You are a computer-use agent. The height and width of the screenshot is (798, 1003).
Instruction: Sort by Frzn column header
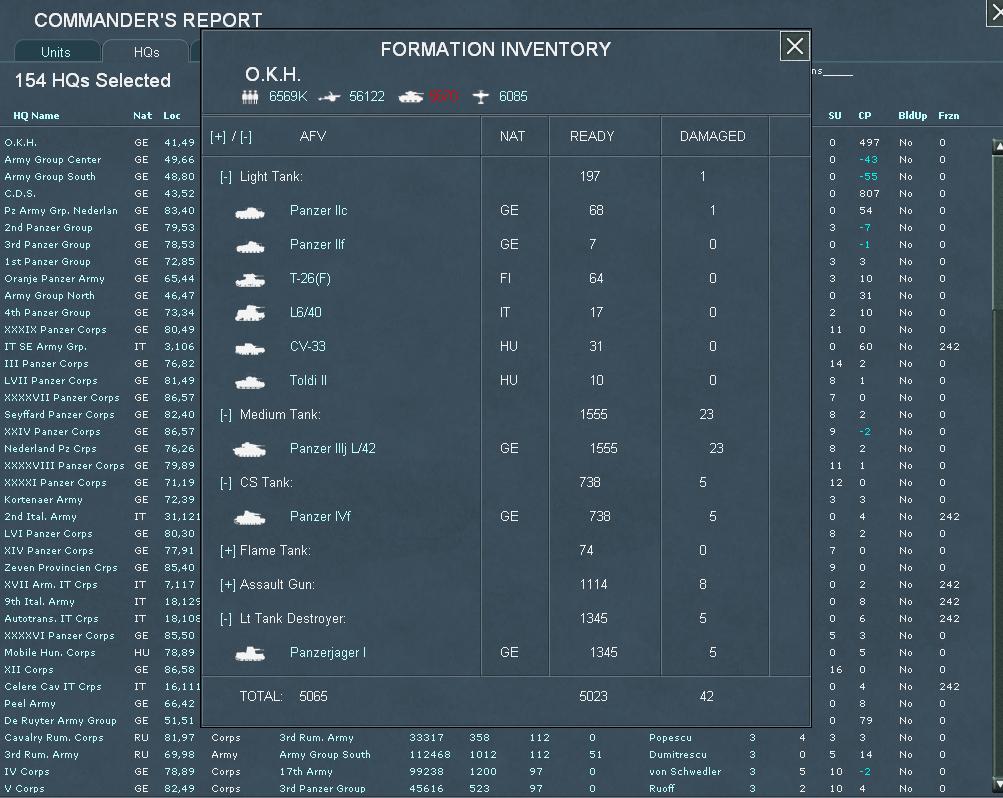[x=949, y=116]
